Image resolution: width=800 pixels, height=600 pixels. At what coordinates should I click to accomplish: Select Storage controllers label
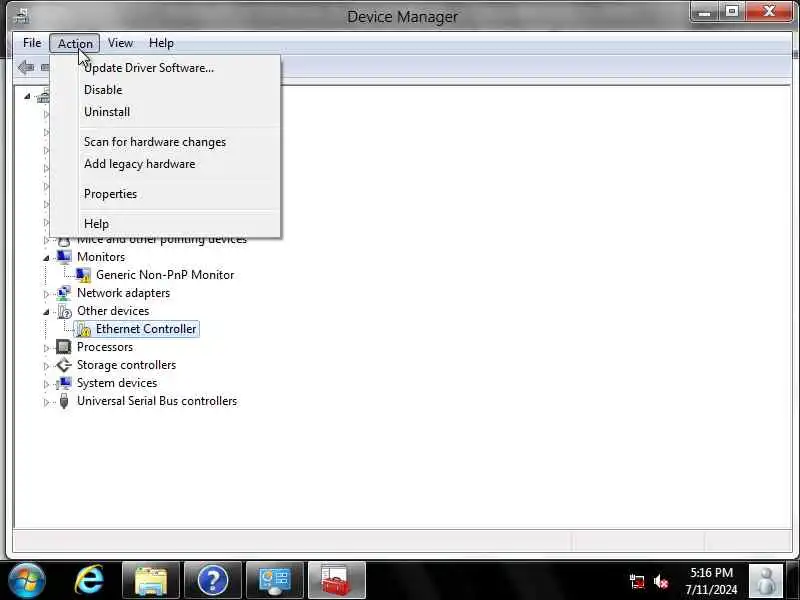[x=127, y=365]
